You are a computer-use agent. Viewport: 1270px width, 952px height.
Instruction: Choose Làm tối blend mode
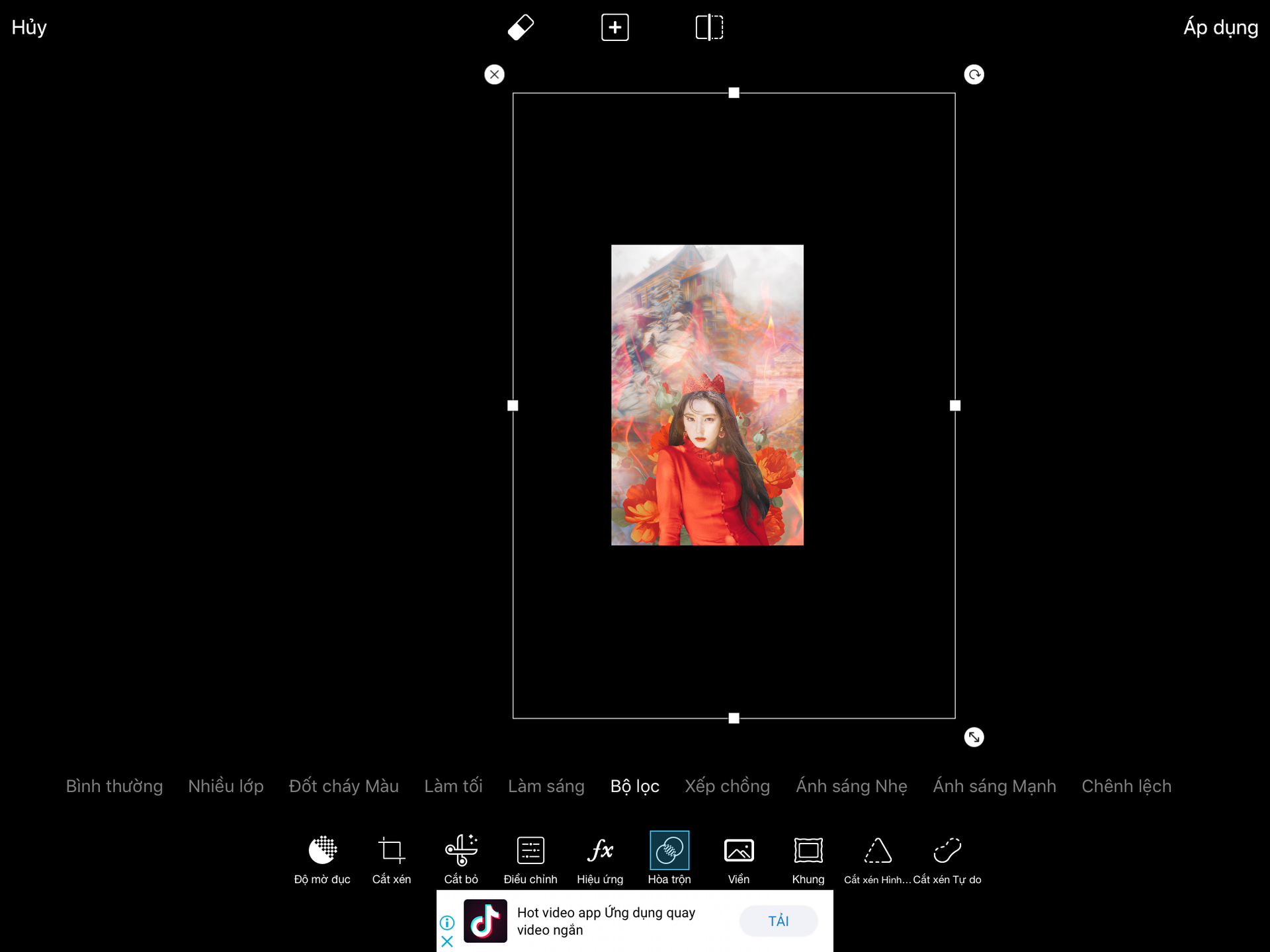pyautogui.click(x=453, y=786)
